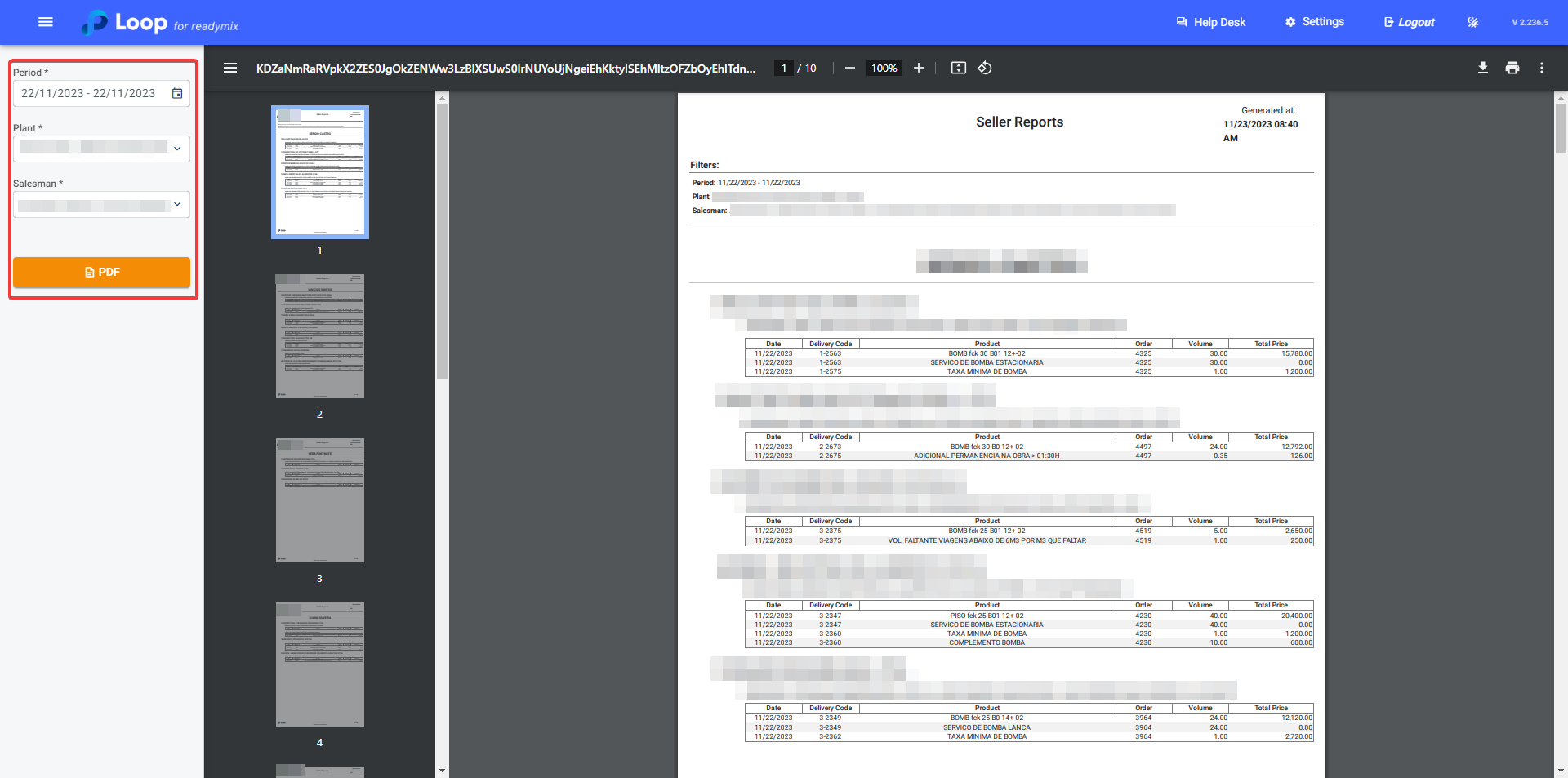This screenshot has width=1568, height=778.
Task: Click the fit to page icon
Action: [958, 68]
